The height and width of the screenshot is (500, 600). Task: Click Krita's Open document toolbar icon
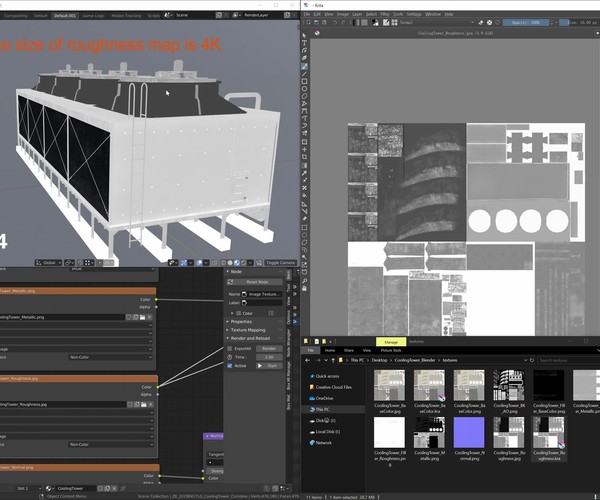(316, 23)
